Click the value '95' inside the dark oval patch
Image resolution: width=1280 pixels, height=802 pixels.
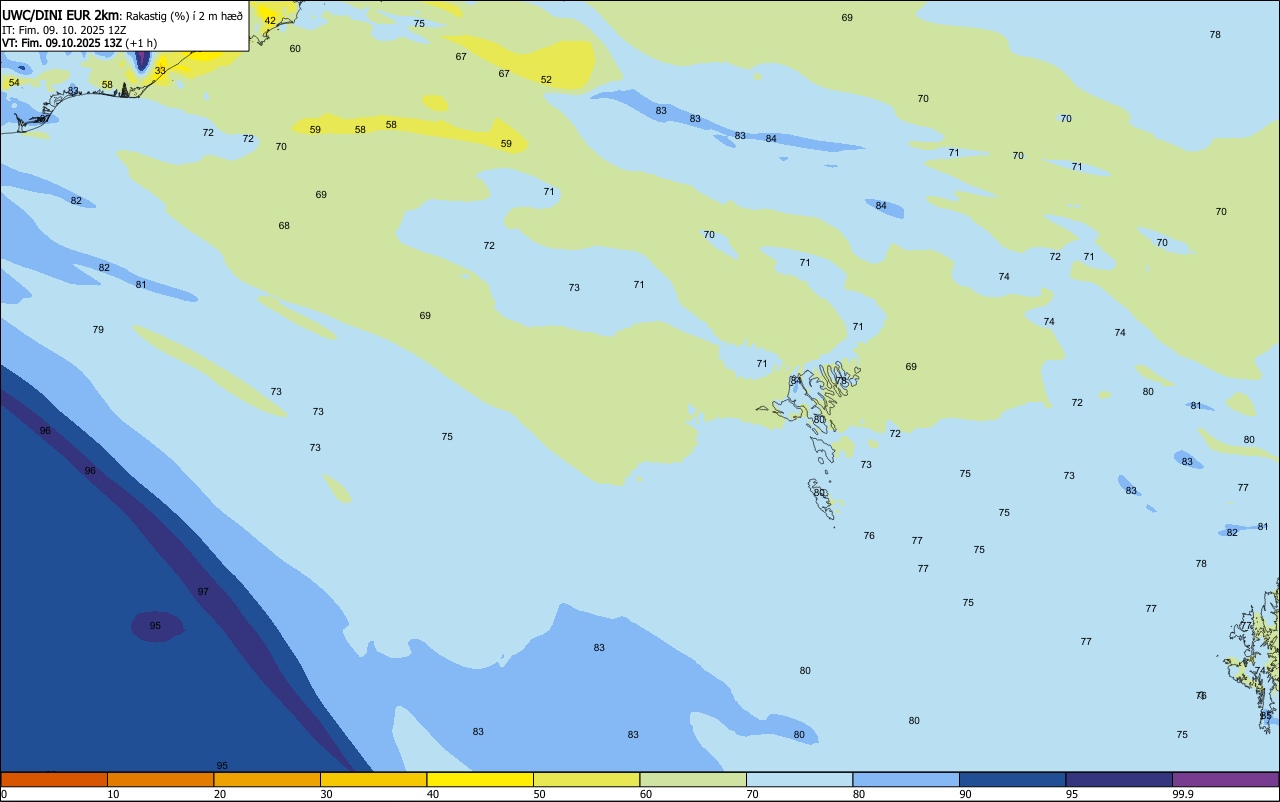155,626
